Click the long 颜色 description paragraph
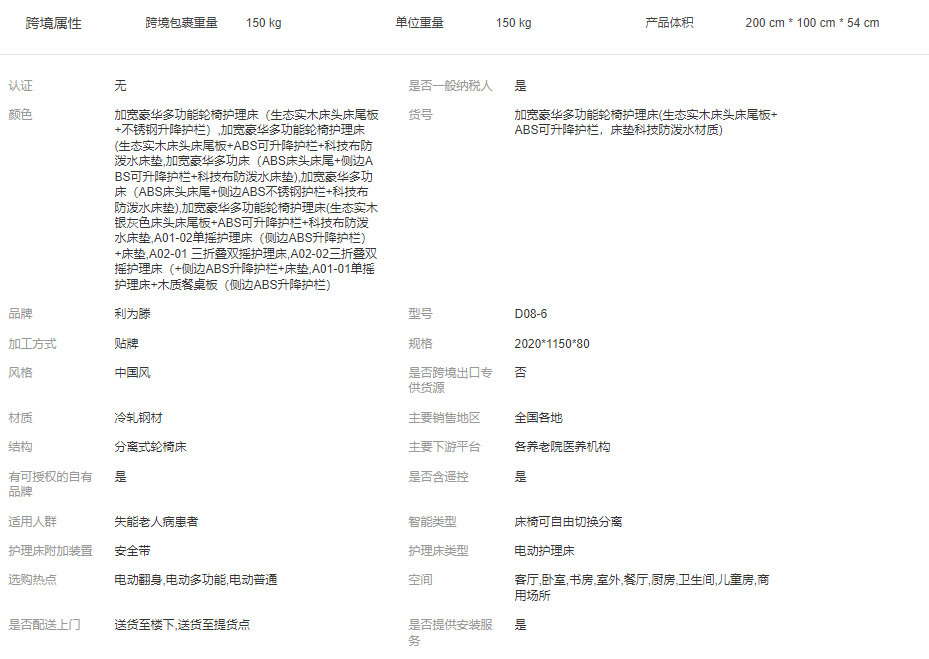Viewport: 929px width, 659px height. pos(246,200)
